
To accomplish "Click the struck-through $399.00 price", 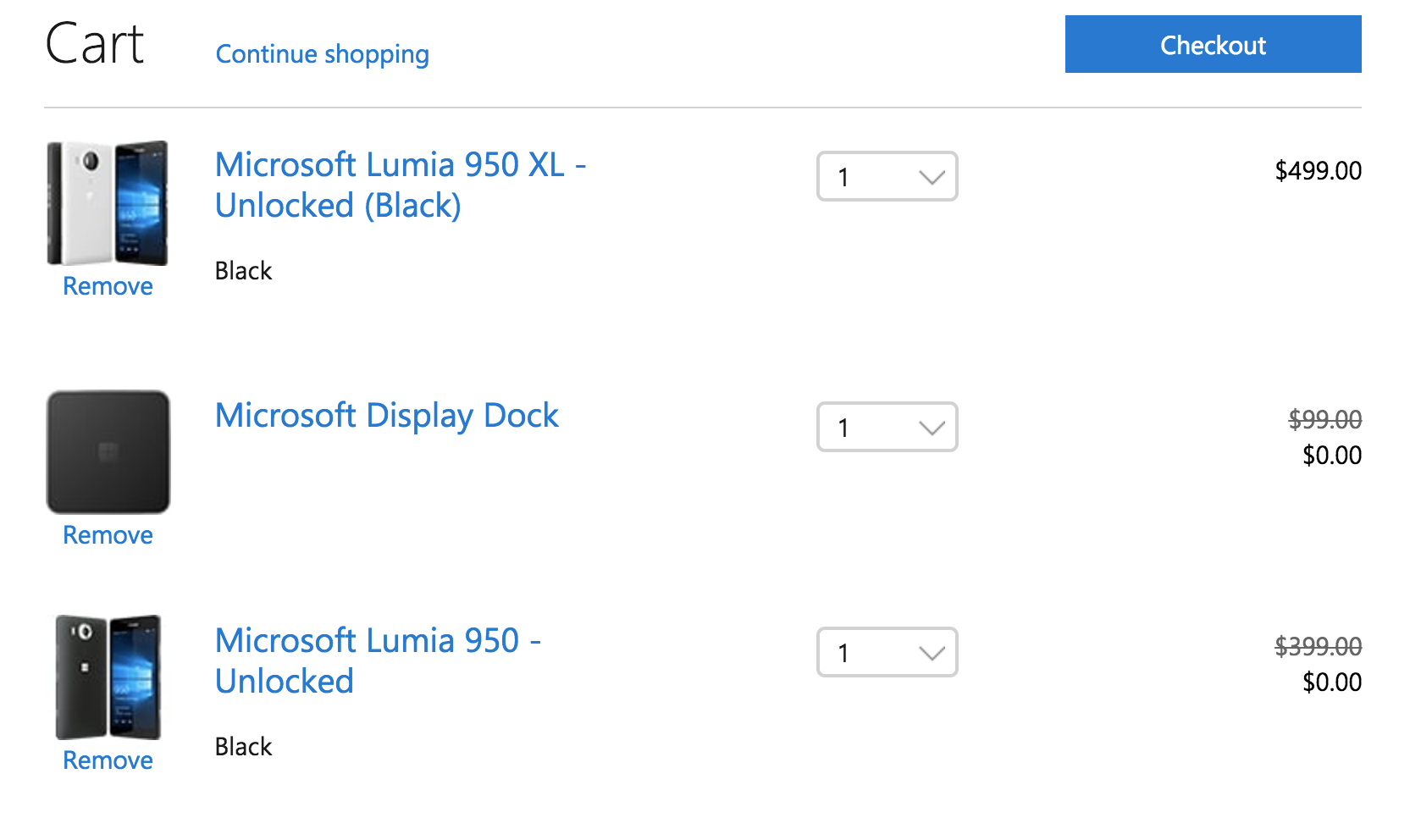I will pyautogui.click(x=1319, y=646).
